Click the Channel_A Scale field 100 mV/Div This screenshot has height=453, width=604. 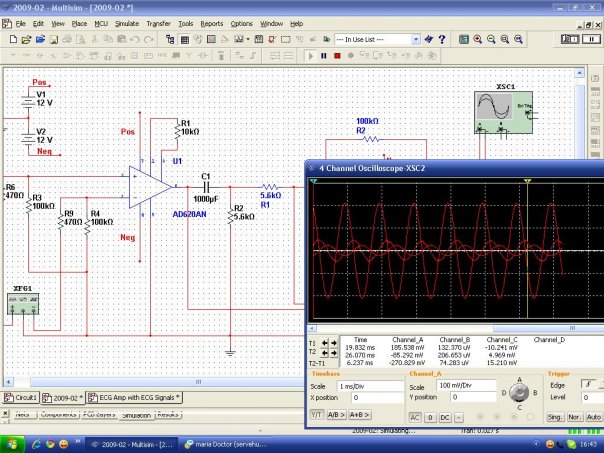click(466, 385)
